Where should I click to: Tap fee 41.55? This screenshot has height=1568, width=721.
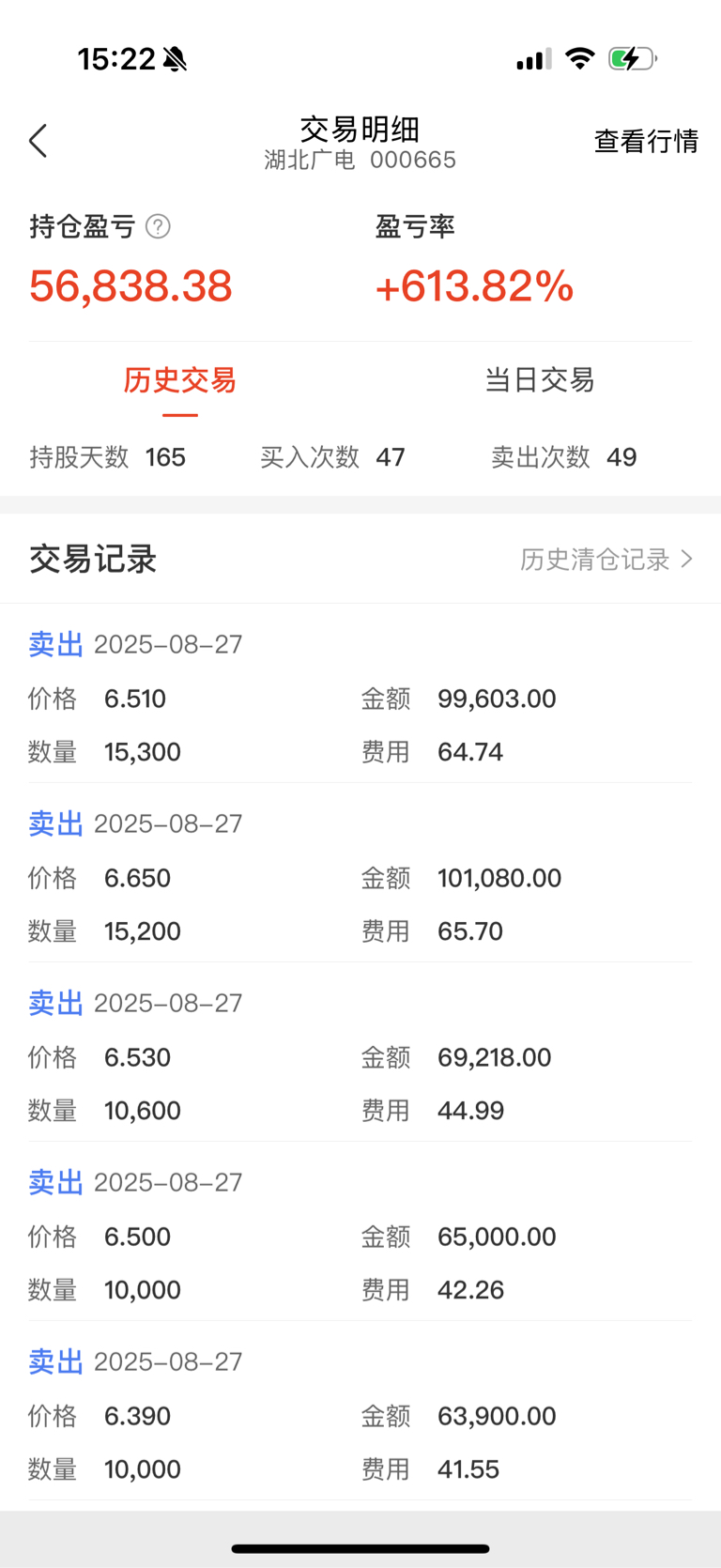[468, 1469]
